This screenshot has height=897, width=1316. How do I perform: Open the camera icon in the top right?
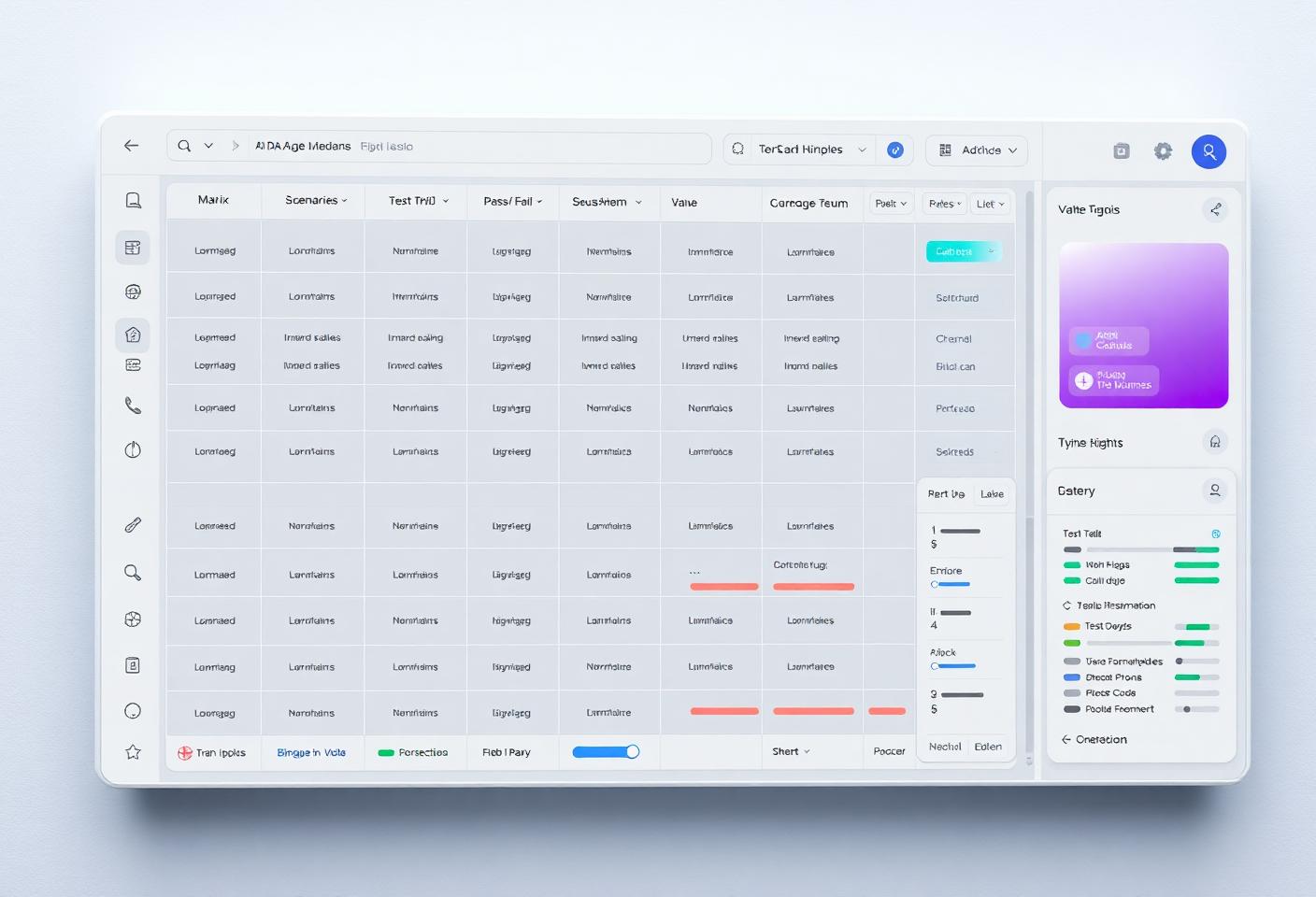click(1122, 150)
